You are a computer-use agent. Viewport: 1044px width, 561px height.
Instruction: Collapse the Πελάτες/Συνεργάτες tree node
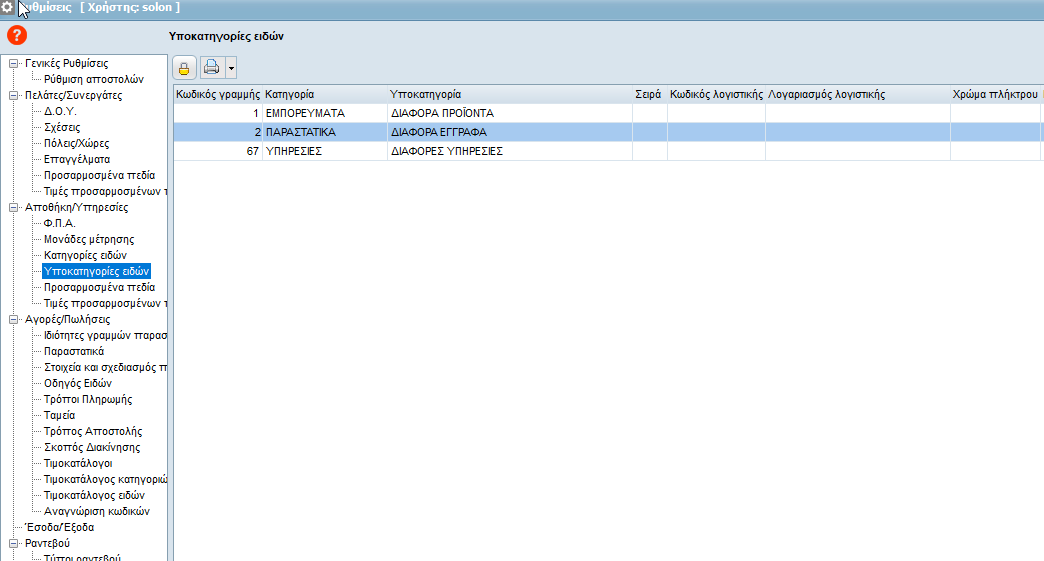click(14, 96)
